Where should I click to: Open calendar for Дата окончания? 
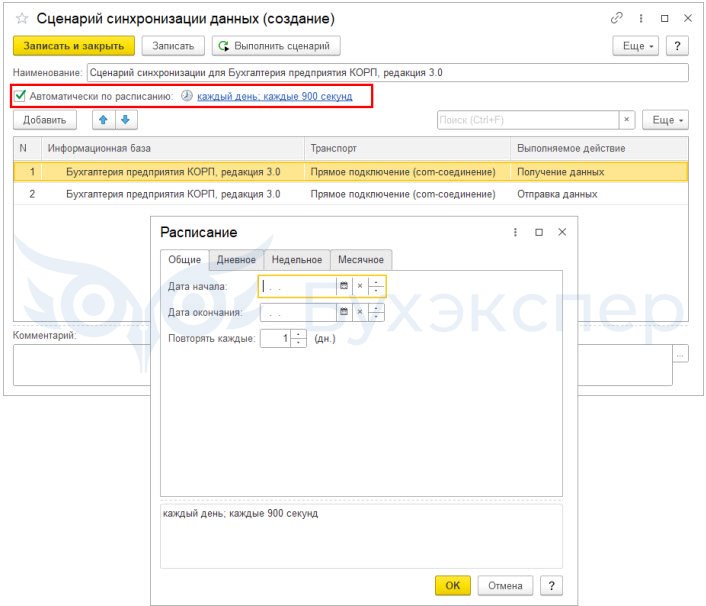click(344, 312)
